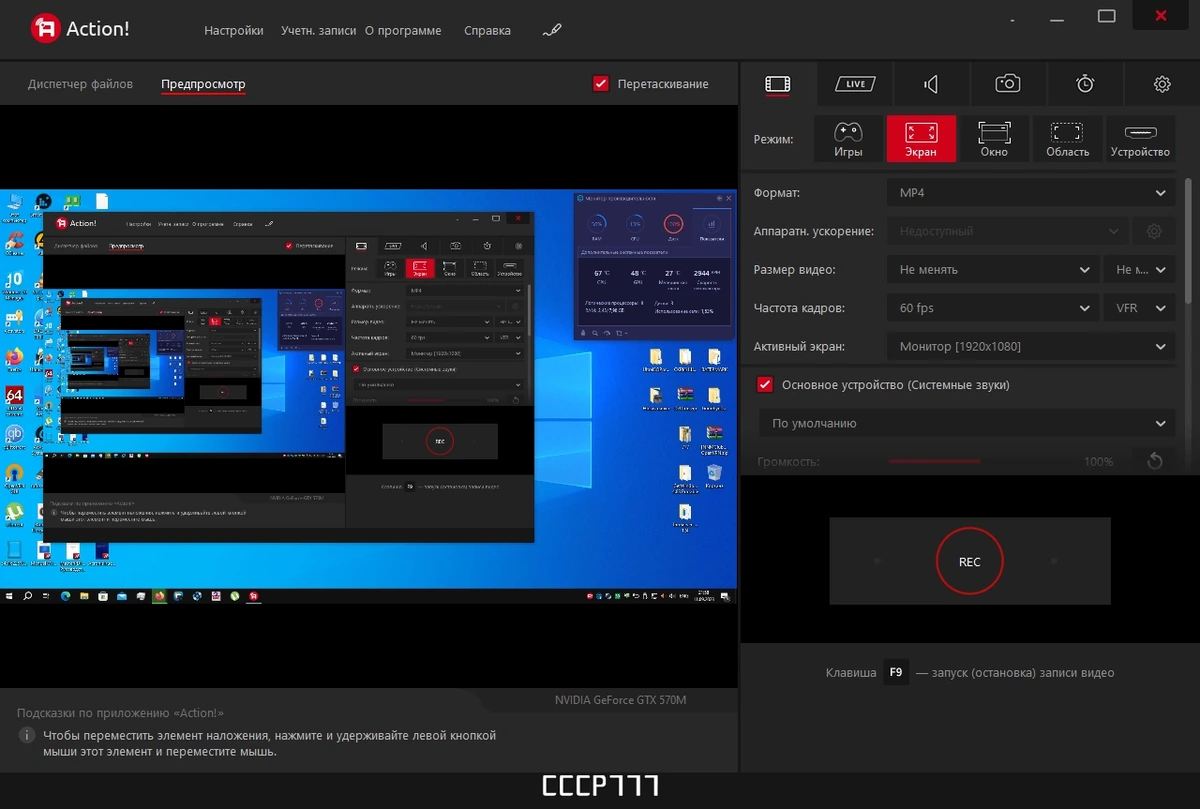Click the 'Режим:' label

click(x=773, y=139)
